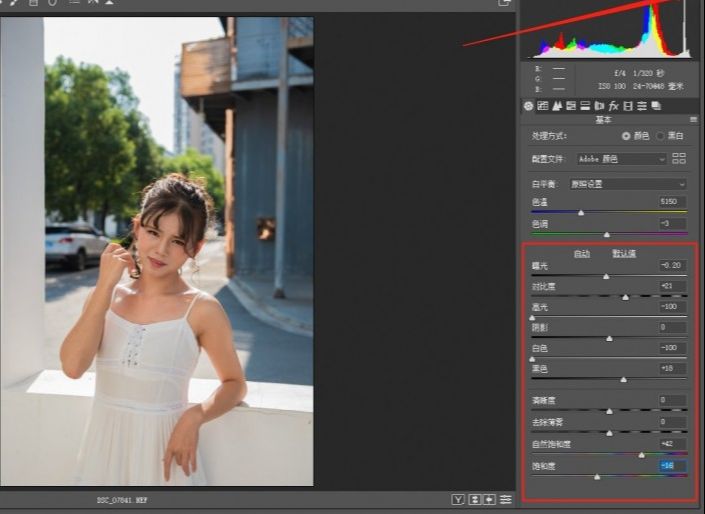Click the file name DSC_07841.NEF
The width and height of the screenshot is (705, 514).
pos(122,500)
